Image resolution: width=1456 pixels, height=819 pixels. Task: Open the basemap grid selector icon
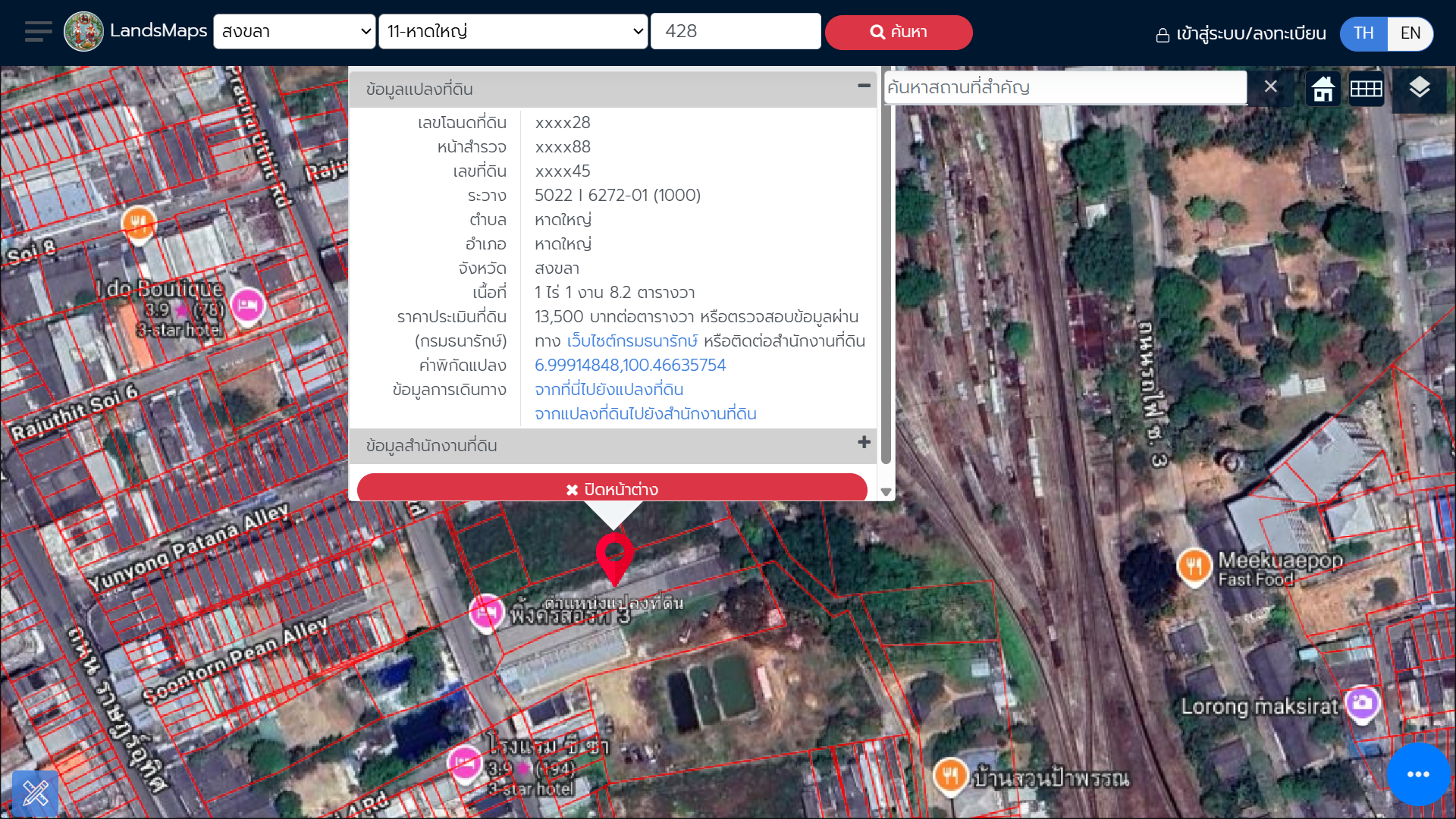point(1366,89)
